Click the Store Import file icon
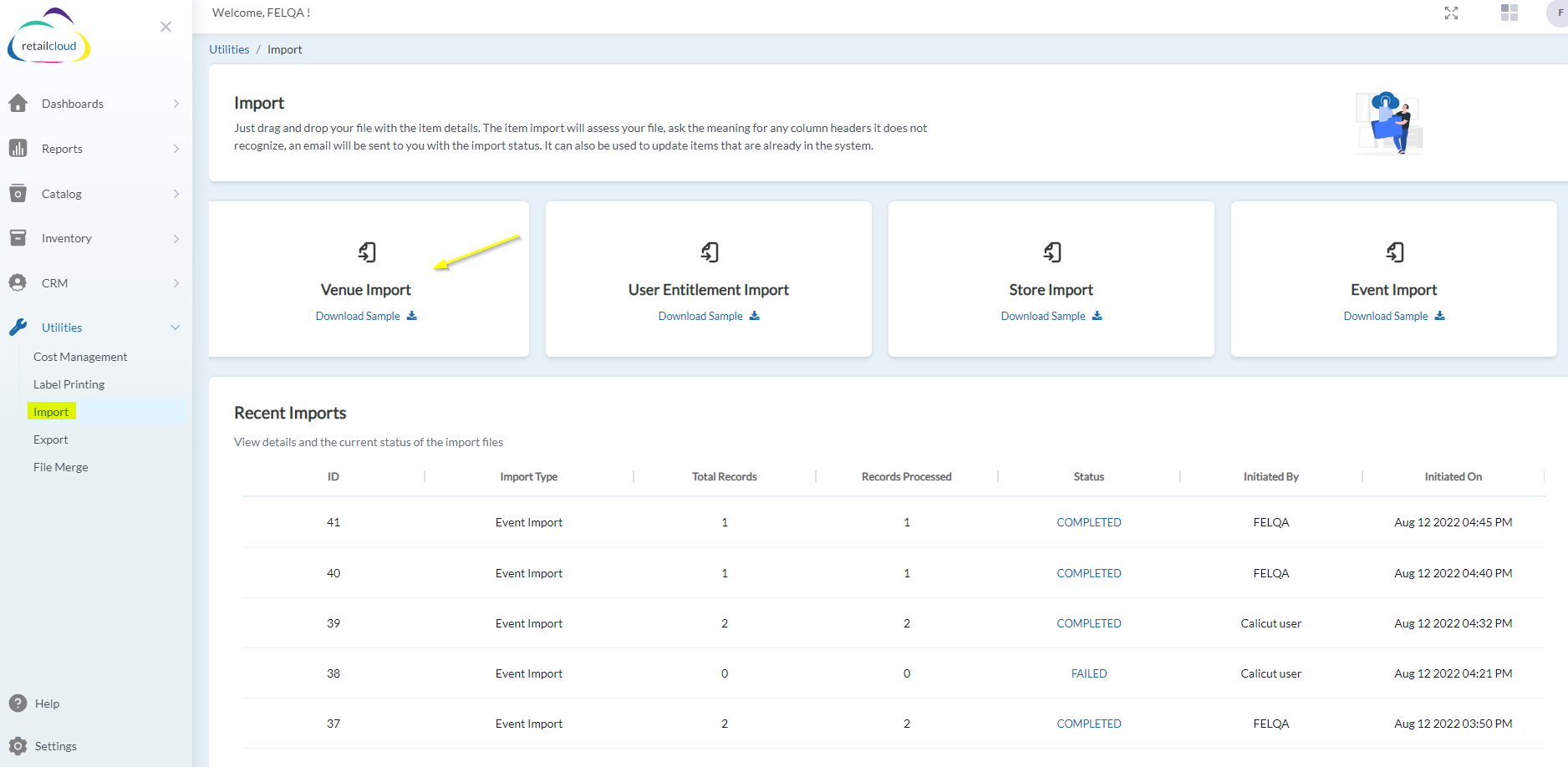 pos(1052,251)
